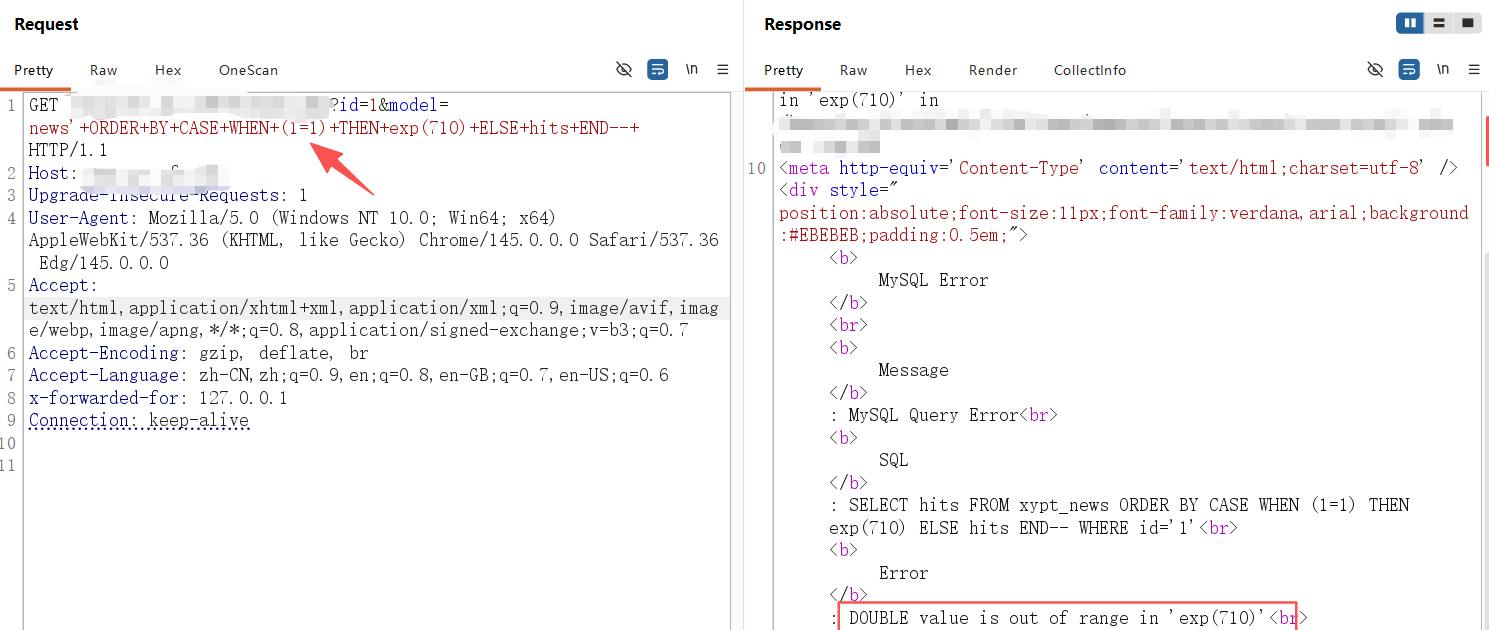Select Request Pretty tab

(34, 70)
